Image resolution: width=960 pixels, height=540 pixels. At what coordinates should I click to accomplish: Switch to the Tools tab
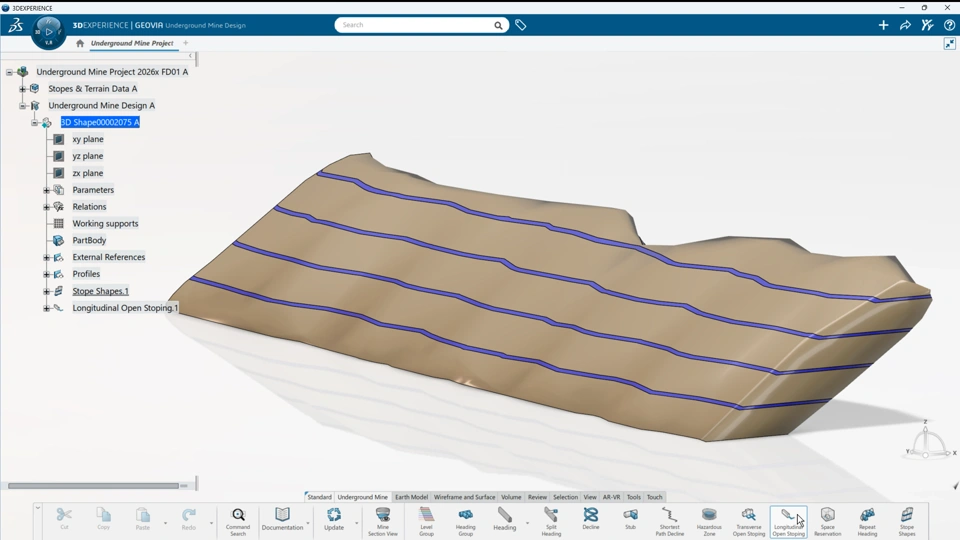634,497
